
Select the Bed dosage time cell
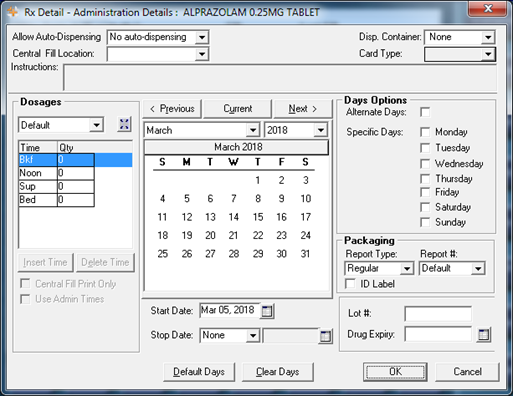[38, 200]
